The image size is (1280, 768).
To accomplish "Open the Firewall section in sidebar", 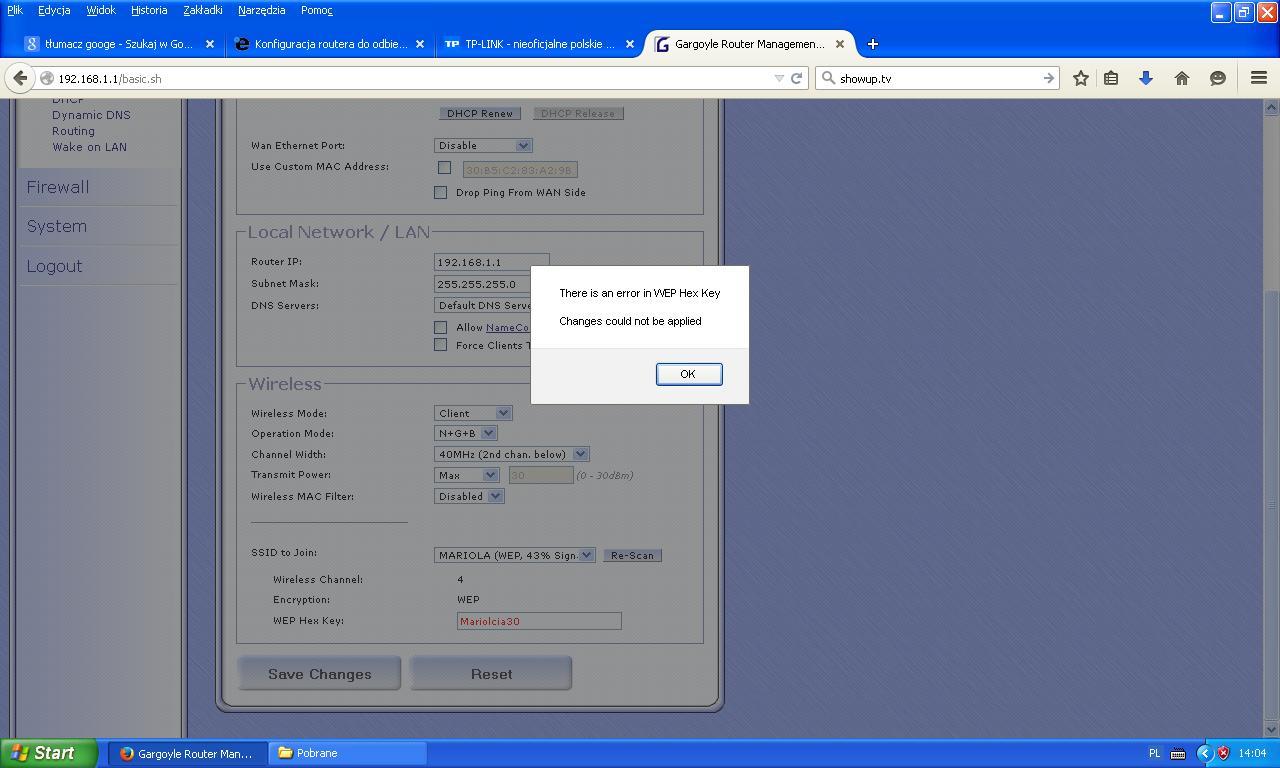I will pyautogui.click(x=58, y=187).
